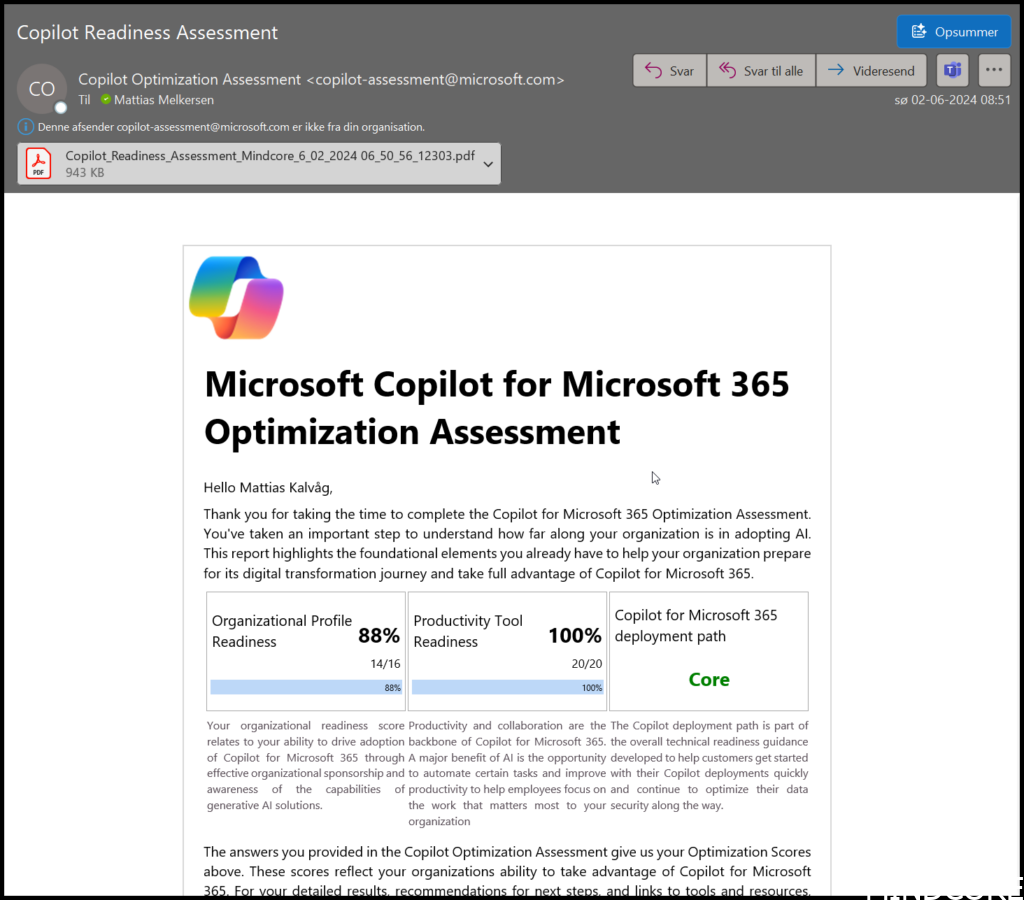Open the Microsoft Teams icon
This screenshot has height=900, width=1024.
952,71
